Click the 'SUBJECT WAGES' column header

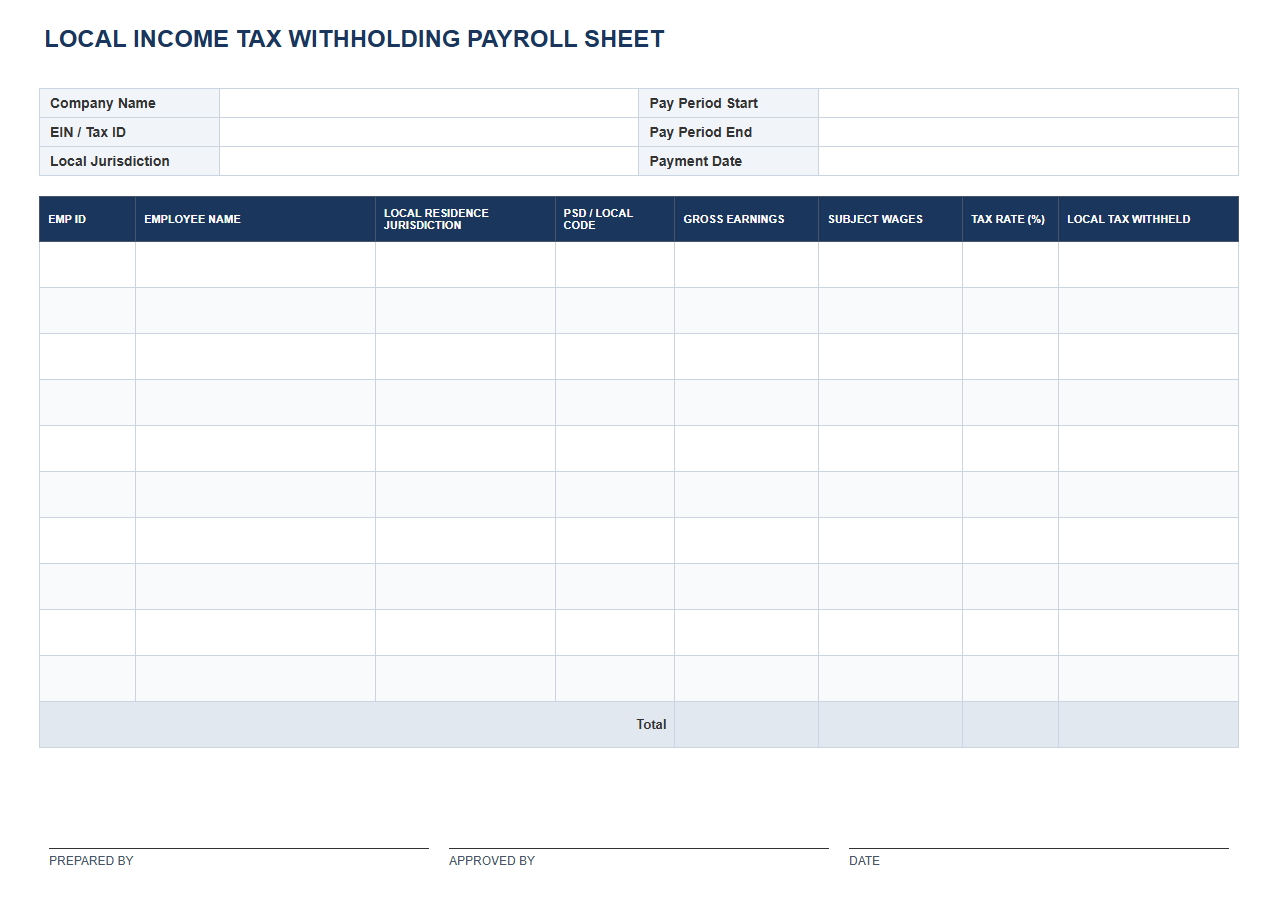pos(890,219)
